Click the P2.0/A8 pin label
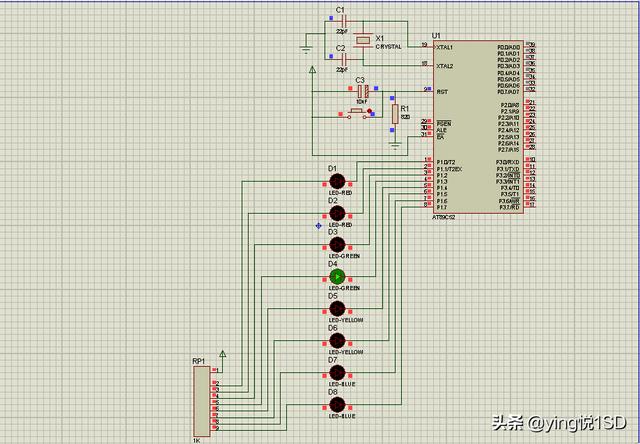The width and height of the screenshot is (640, 444). tap(510, 105)
